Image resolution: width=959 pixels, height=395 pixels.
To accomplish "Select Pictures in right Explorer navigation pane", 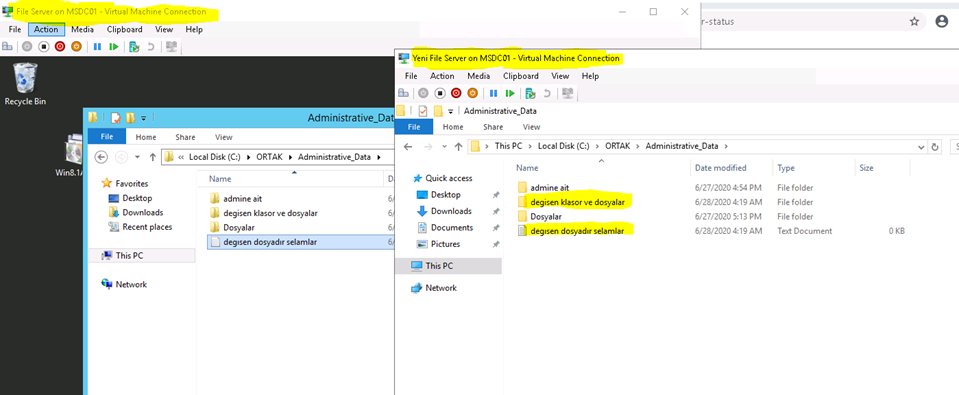I will pyautogui.click(x=445, y=244).
